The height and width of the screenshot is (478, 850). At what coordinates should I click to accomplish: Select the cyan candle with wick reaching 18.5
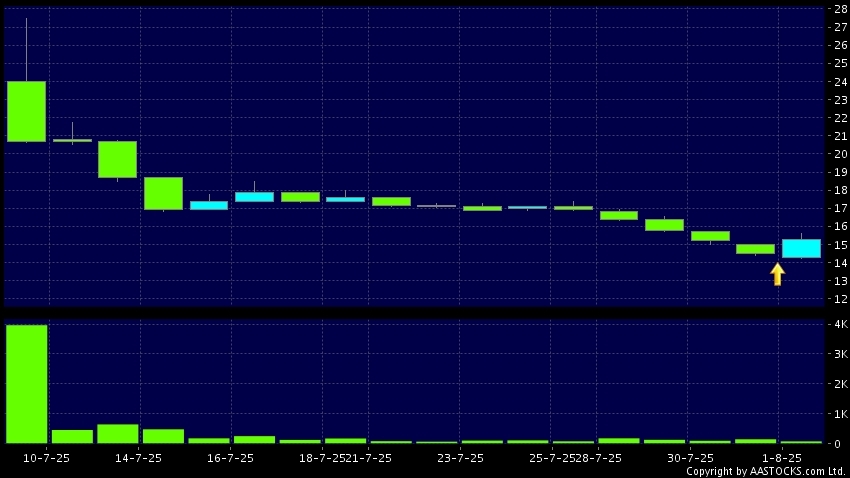tap(254, 197)
